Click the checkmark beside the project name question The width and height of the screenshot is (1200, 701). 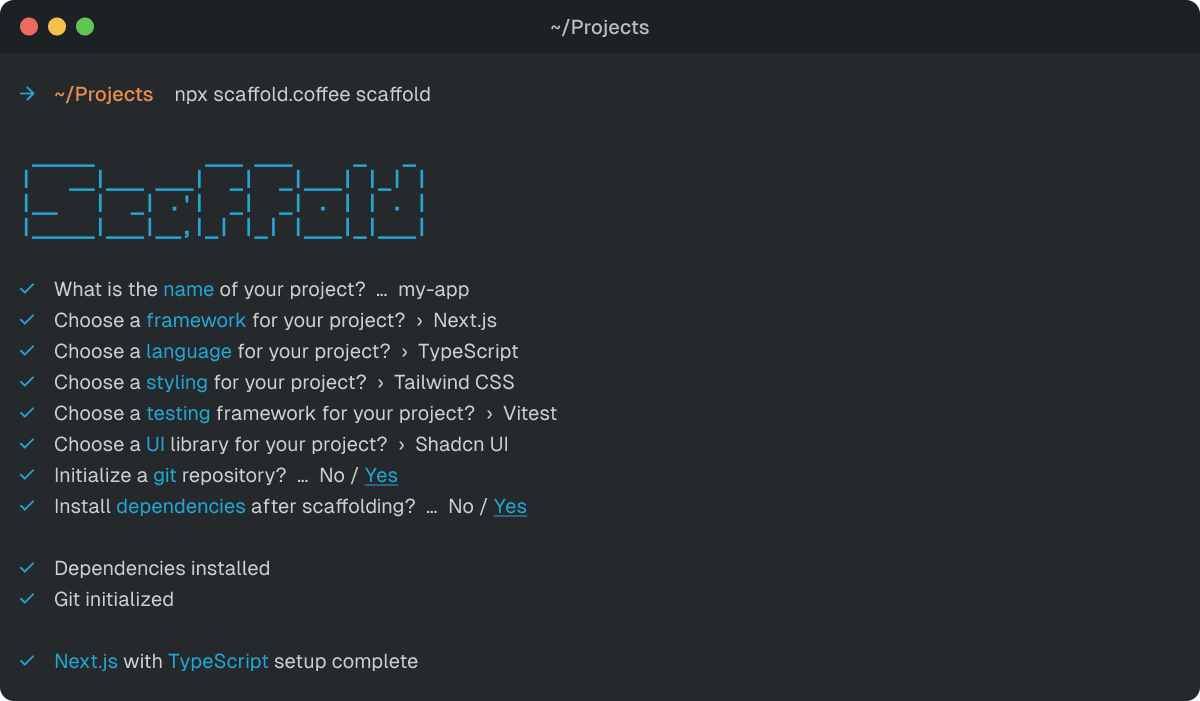(x=27, y=290)
